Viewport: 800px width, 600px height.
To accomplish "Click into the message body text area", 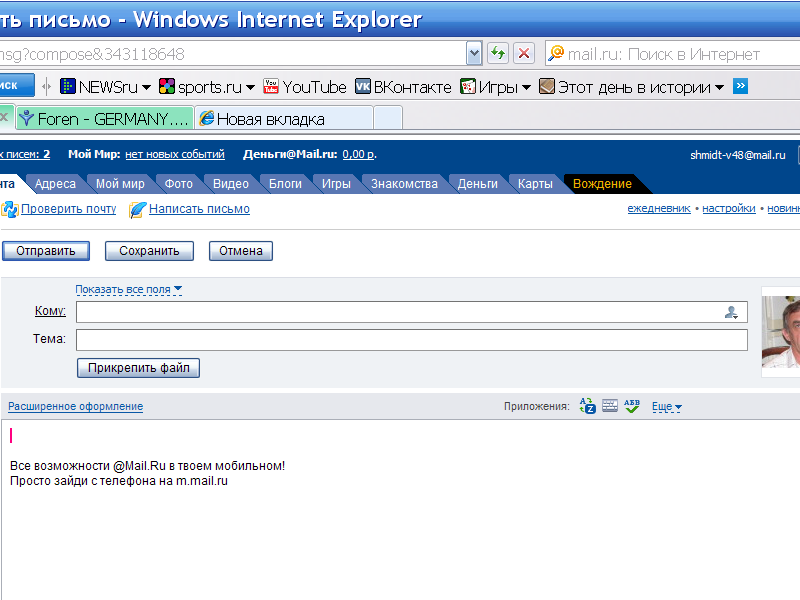I will click(x=401, y=510).
